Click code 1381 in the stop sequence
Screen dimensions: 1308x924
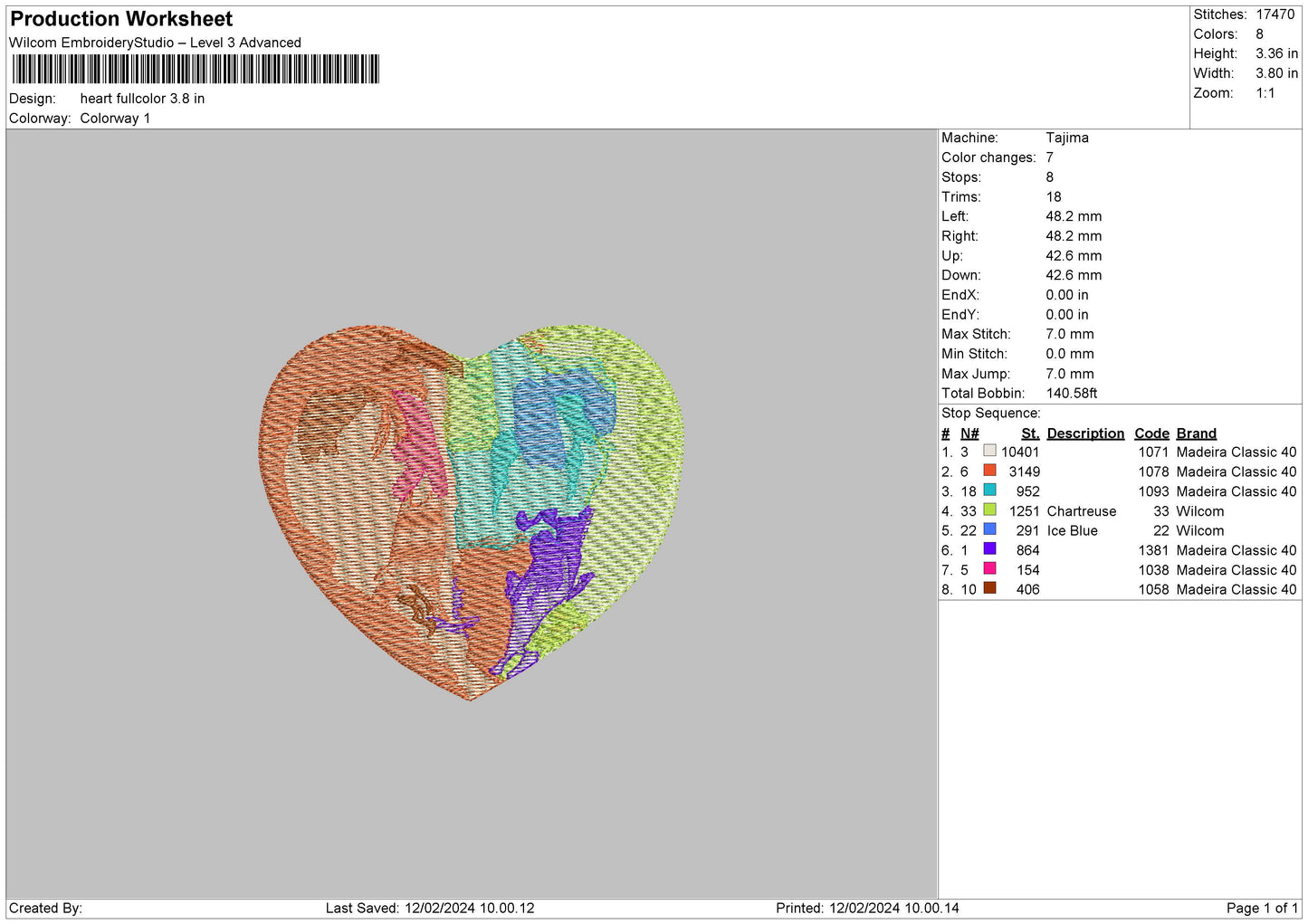click(1153, 551)
